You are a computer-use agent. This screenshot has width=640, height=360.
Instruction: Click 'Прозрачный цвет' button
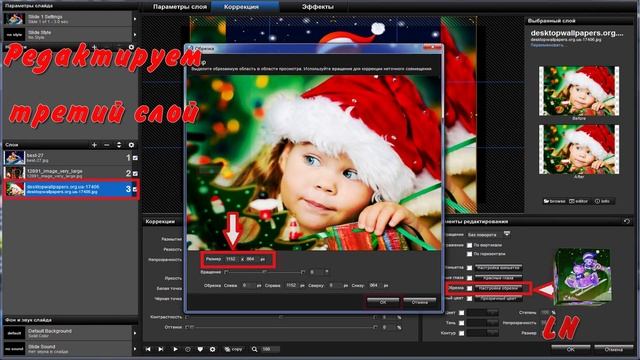click(x=499, y=298)
